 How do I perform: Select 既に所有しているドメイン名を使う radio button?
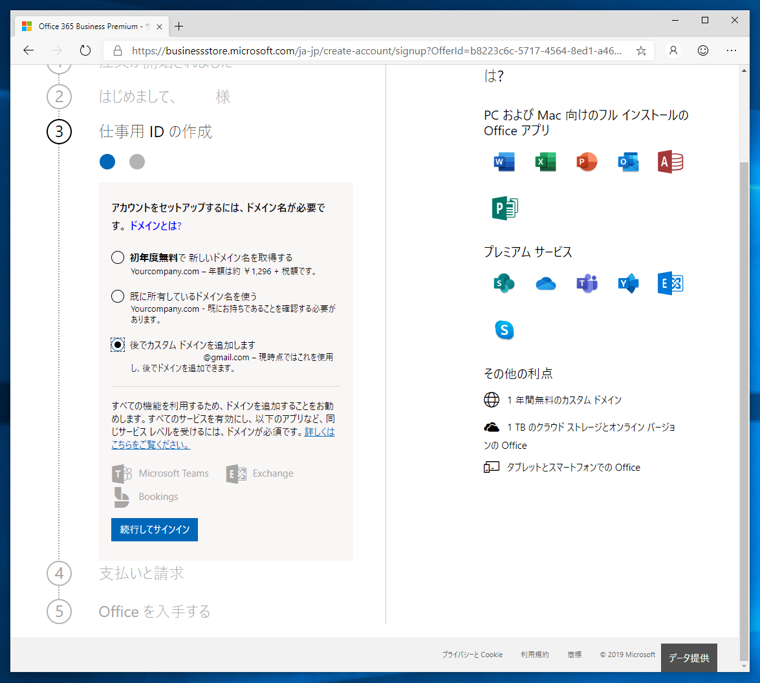coord(117,296)
